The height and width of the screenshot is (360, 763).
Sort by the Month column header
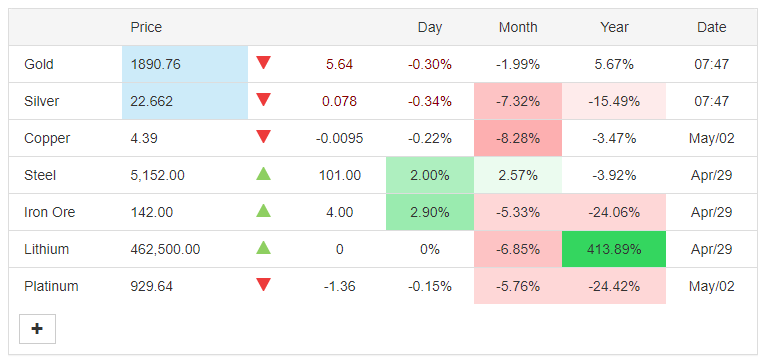coord(518,27)
